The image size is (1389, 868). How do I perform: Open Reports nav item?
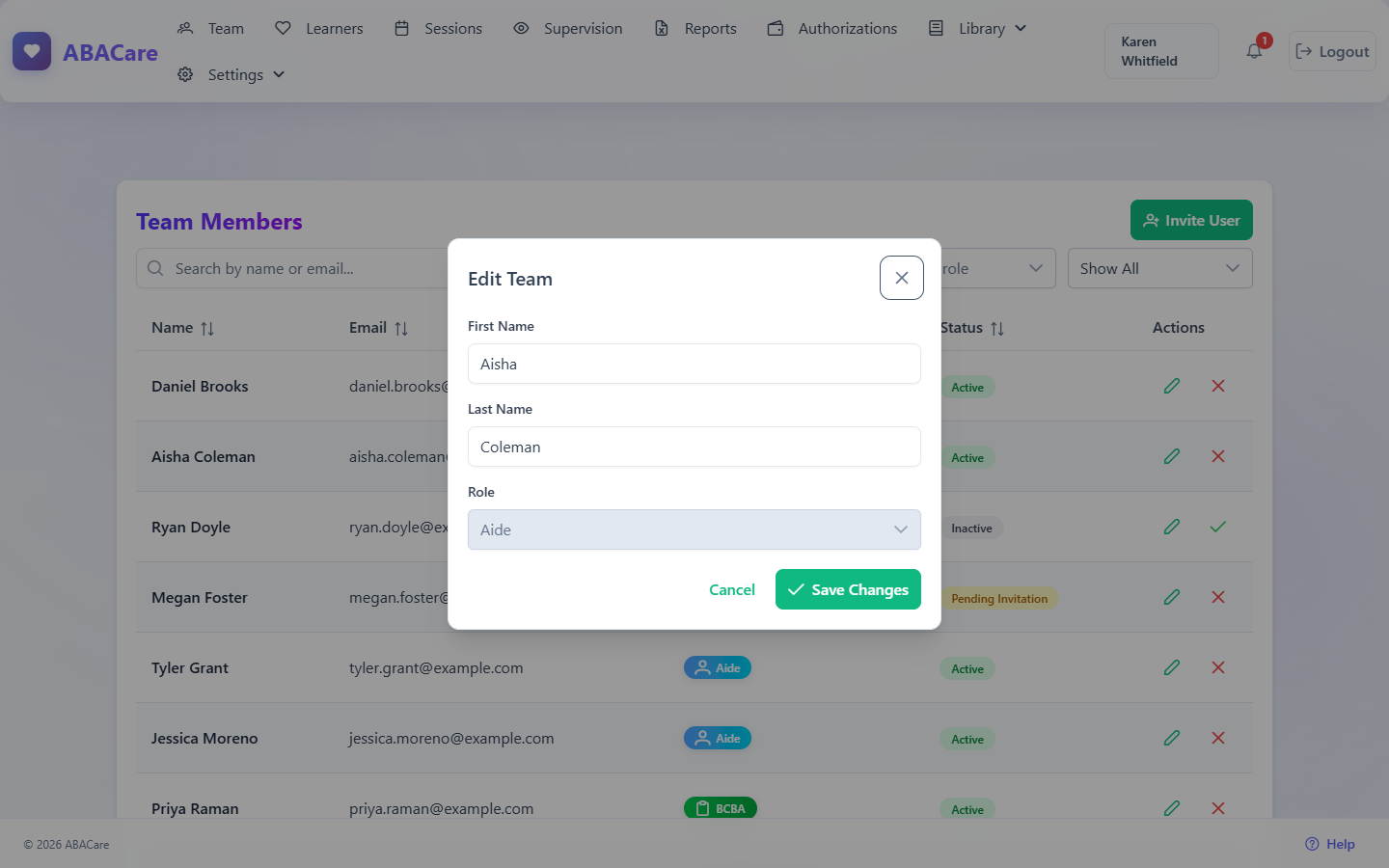[x=695, y=28]
